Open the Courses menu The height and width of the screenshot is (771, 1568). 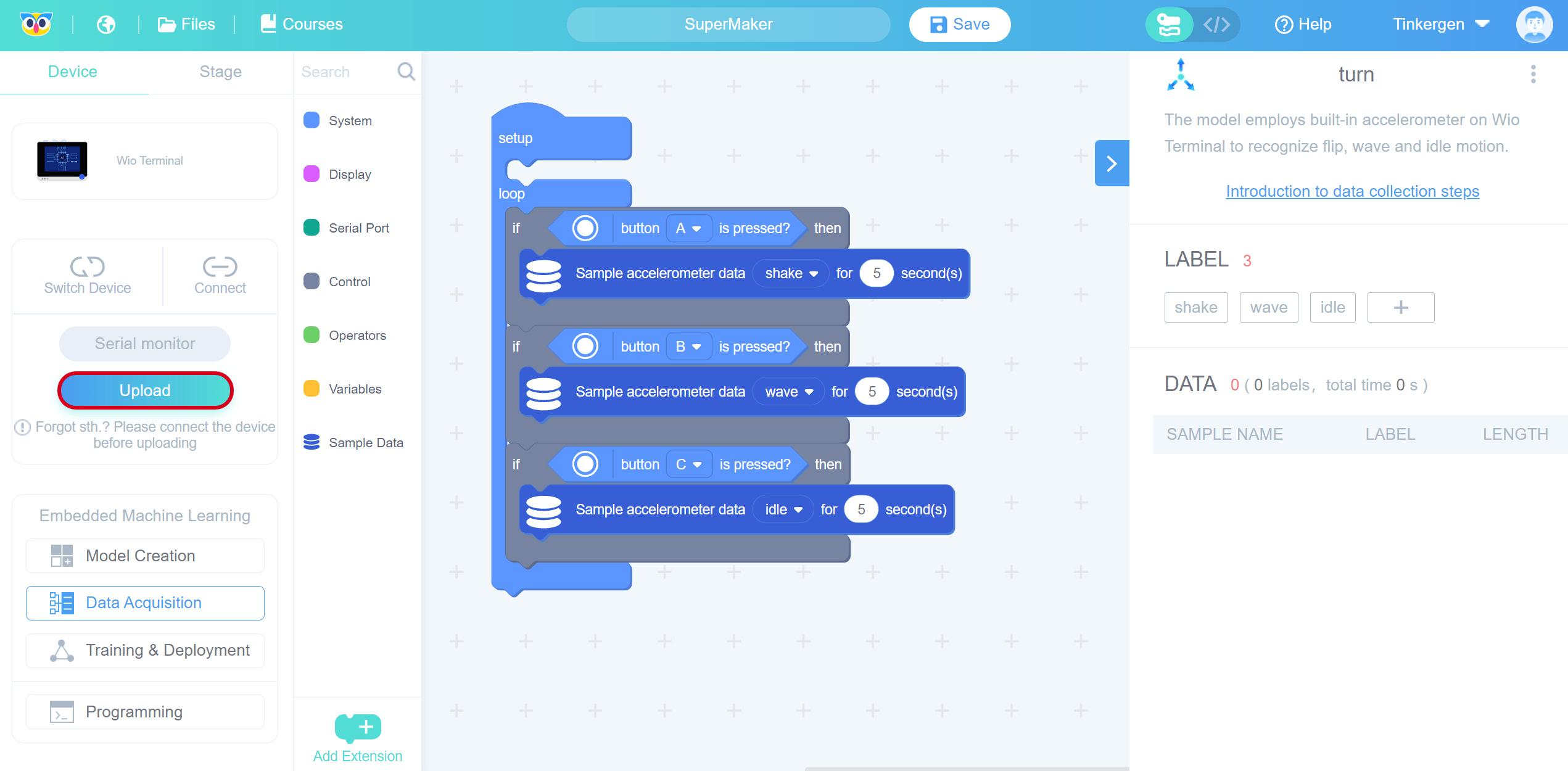(302, 25)
